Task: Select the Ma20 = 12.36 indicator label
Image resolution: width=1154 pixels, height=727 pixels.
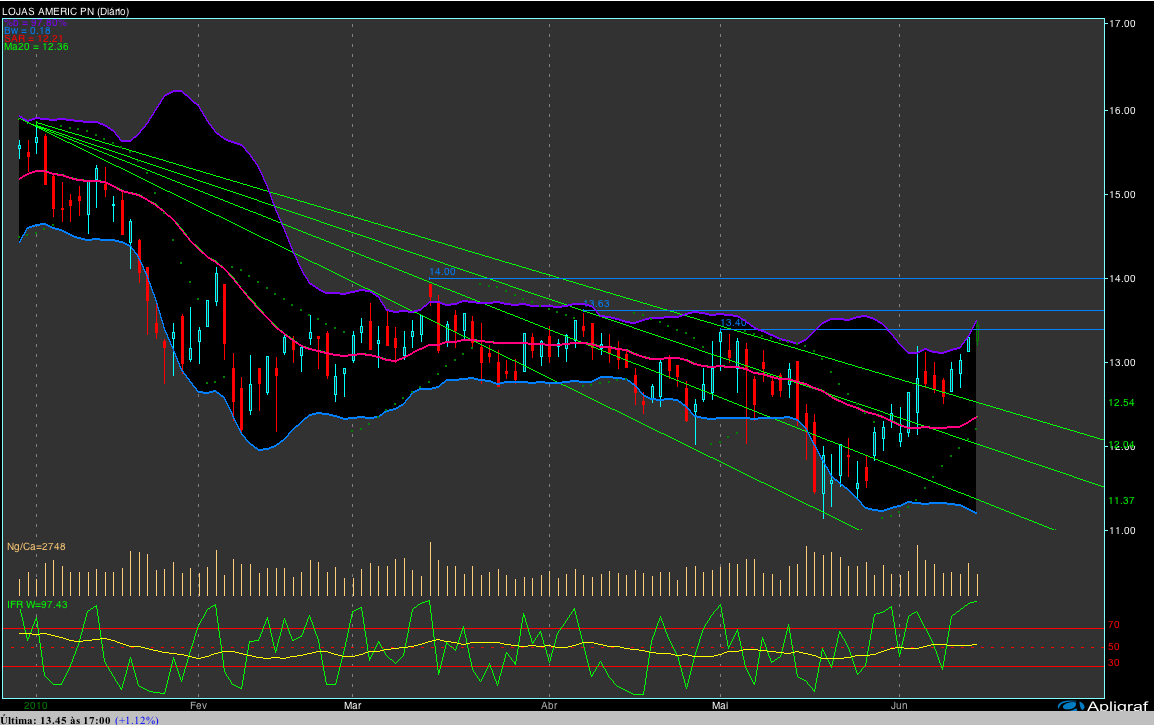Action: coord(36,46)
